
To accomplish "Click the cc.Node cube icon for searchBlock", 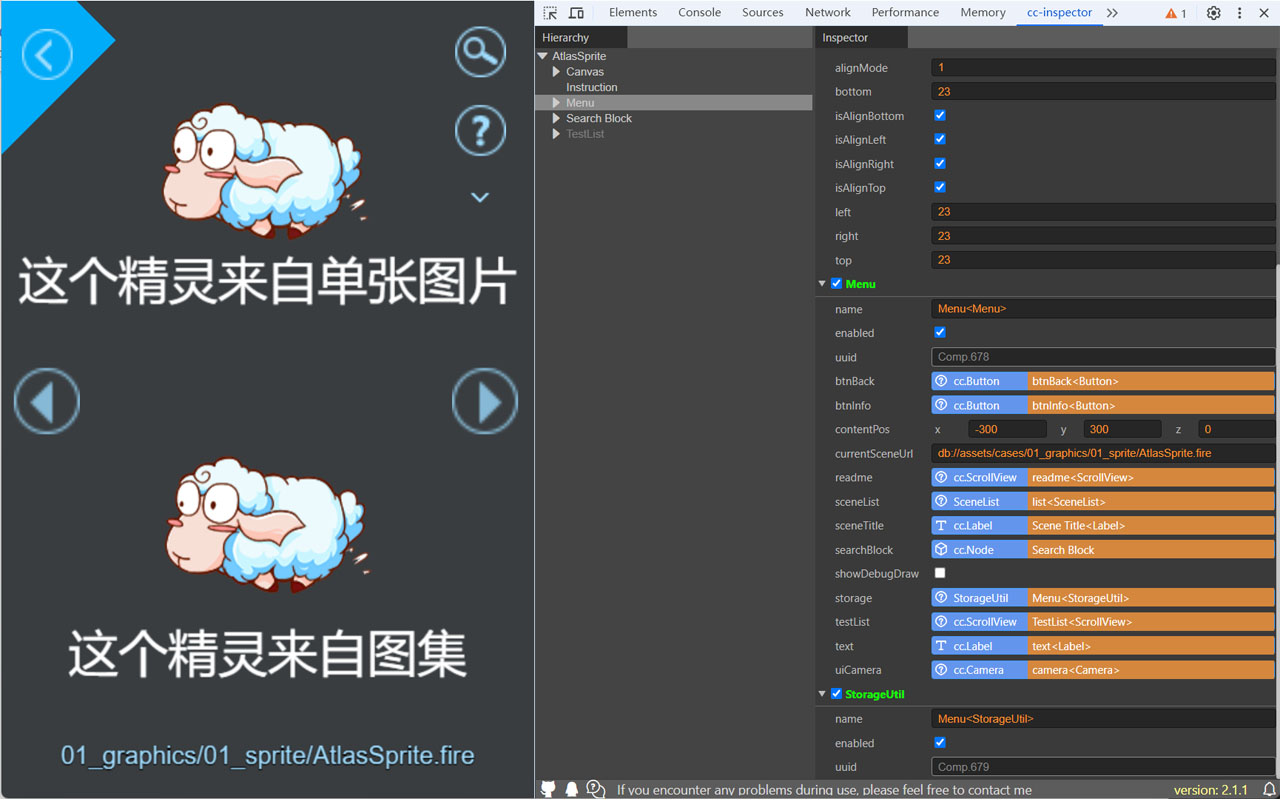I will (940, 549).
